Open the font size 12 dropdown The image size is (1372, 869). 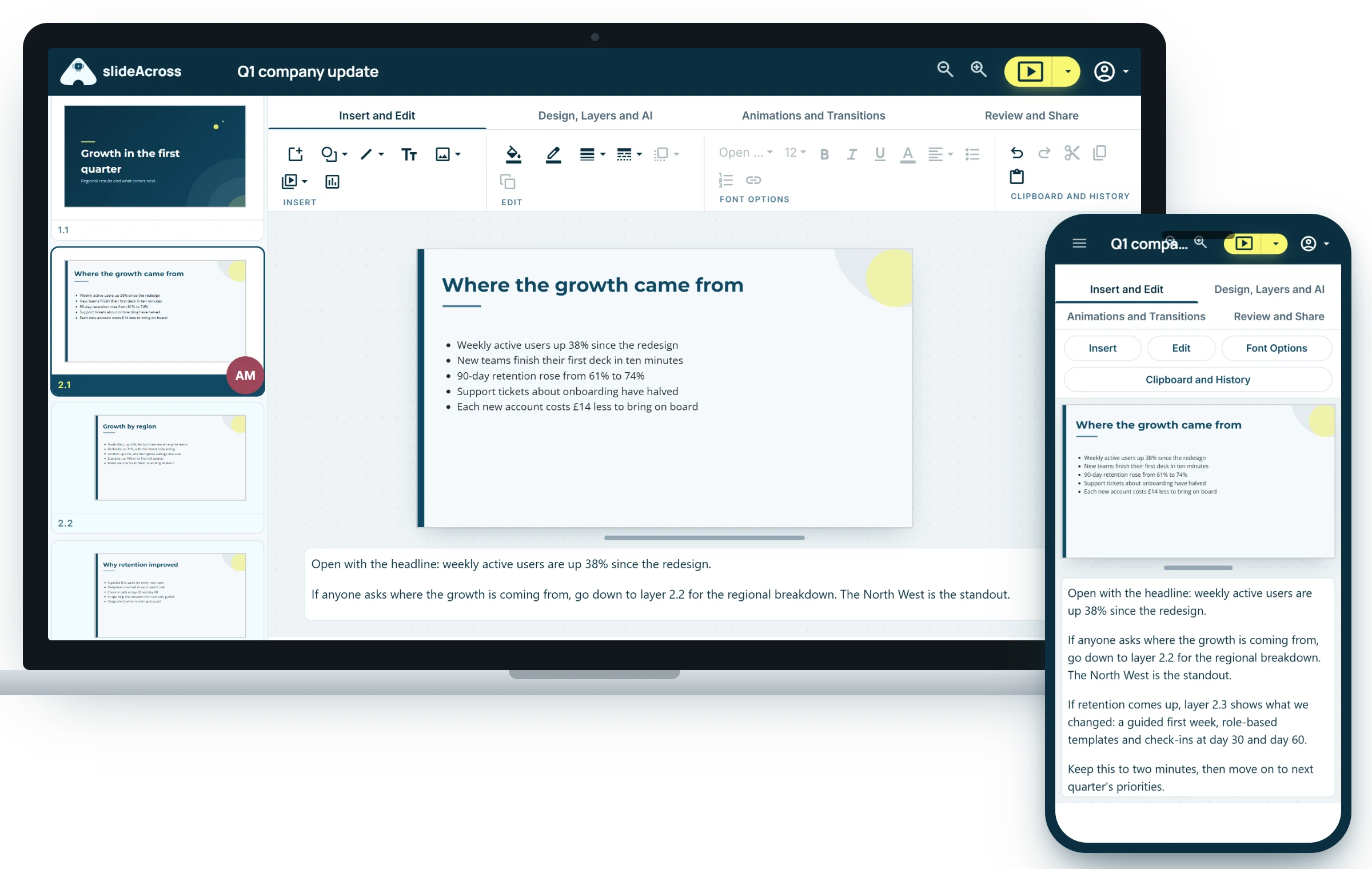[795, 153]
